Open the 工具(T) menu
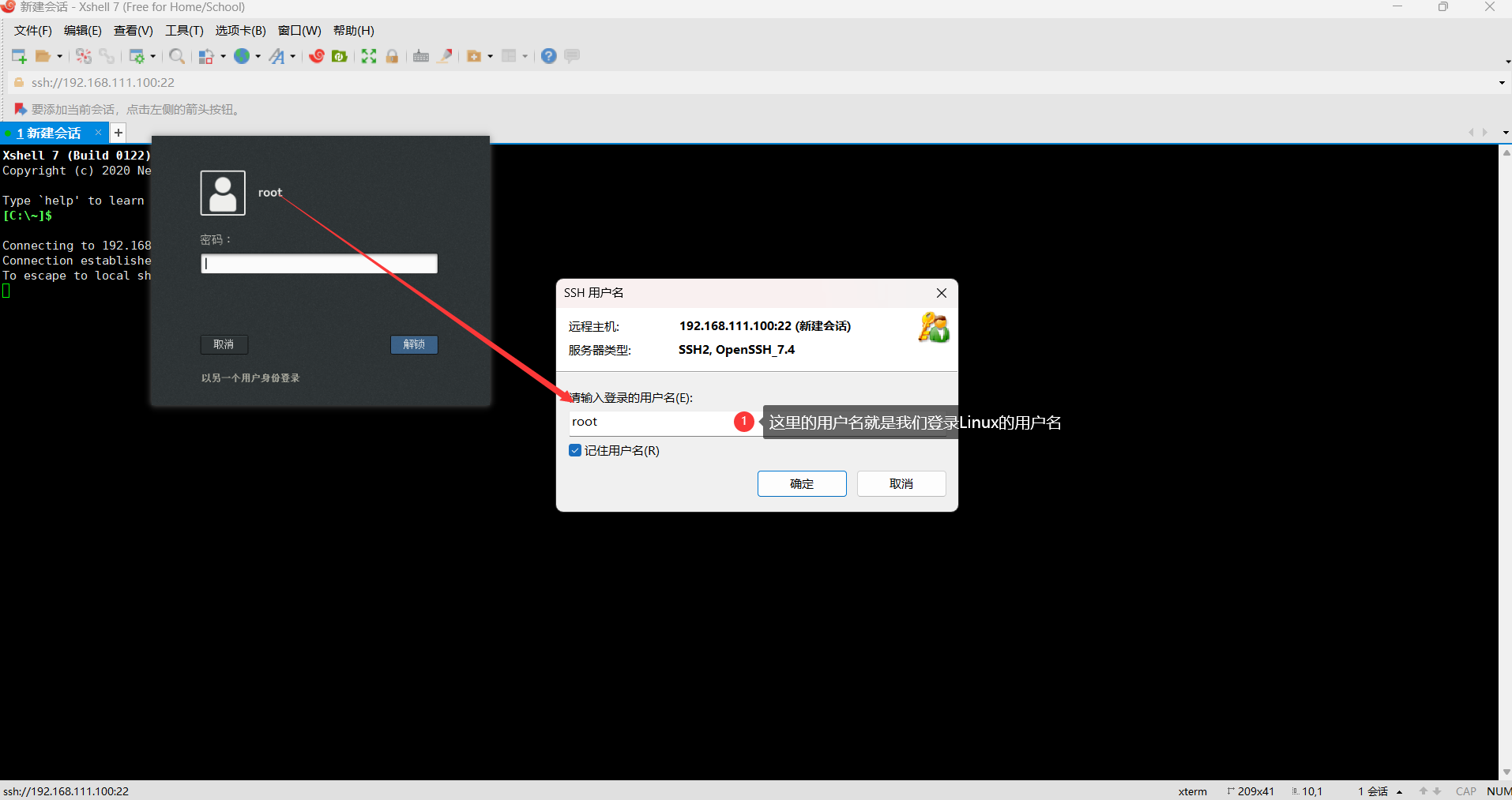The width and height of the screenshot is (1512, 800). (184, 31)
